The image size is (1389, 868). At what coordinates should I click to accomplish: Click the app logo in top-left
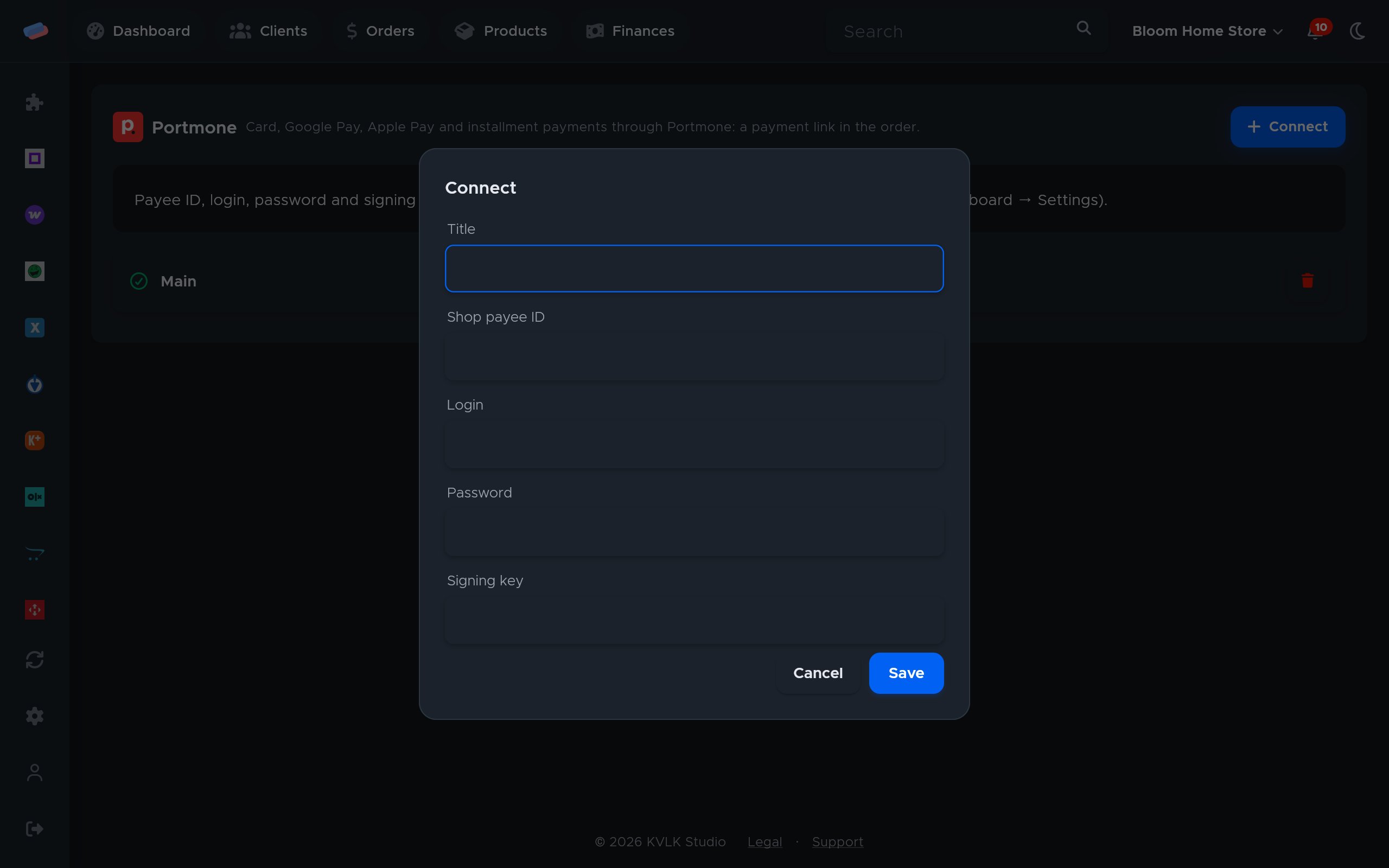(36, 30)
